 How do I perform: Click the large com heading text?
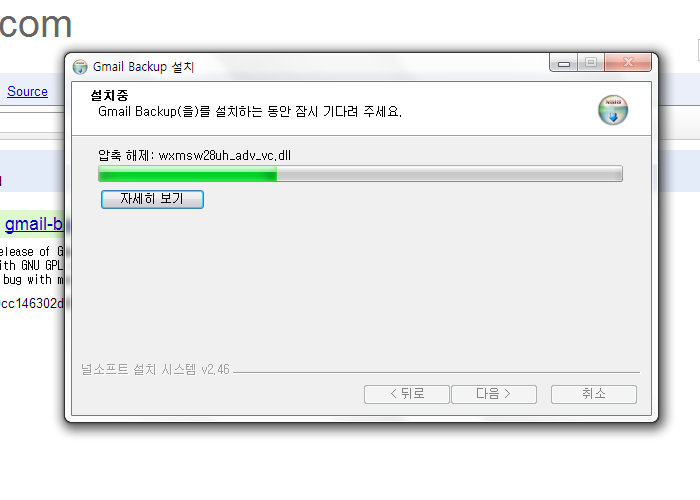(36, 25)
